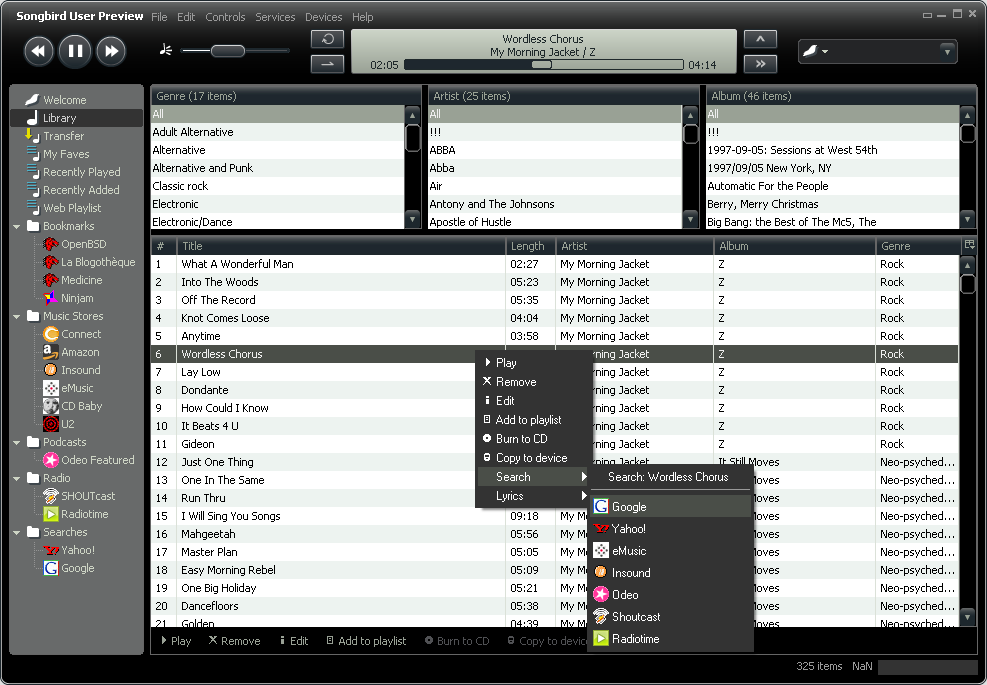Search Odeo from the Search submenu
Viewport: 987px width, 685px height.
pyautogui.click(x=670, y=594)
